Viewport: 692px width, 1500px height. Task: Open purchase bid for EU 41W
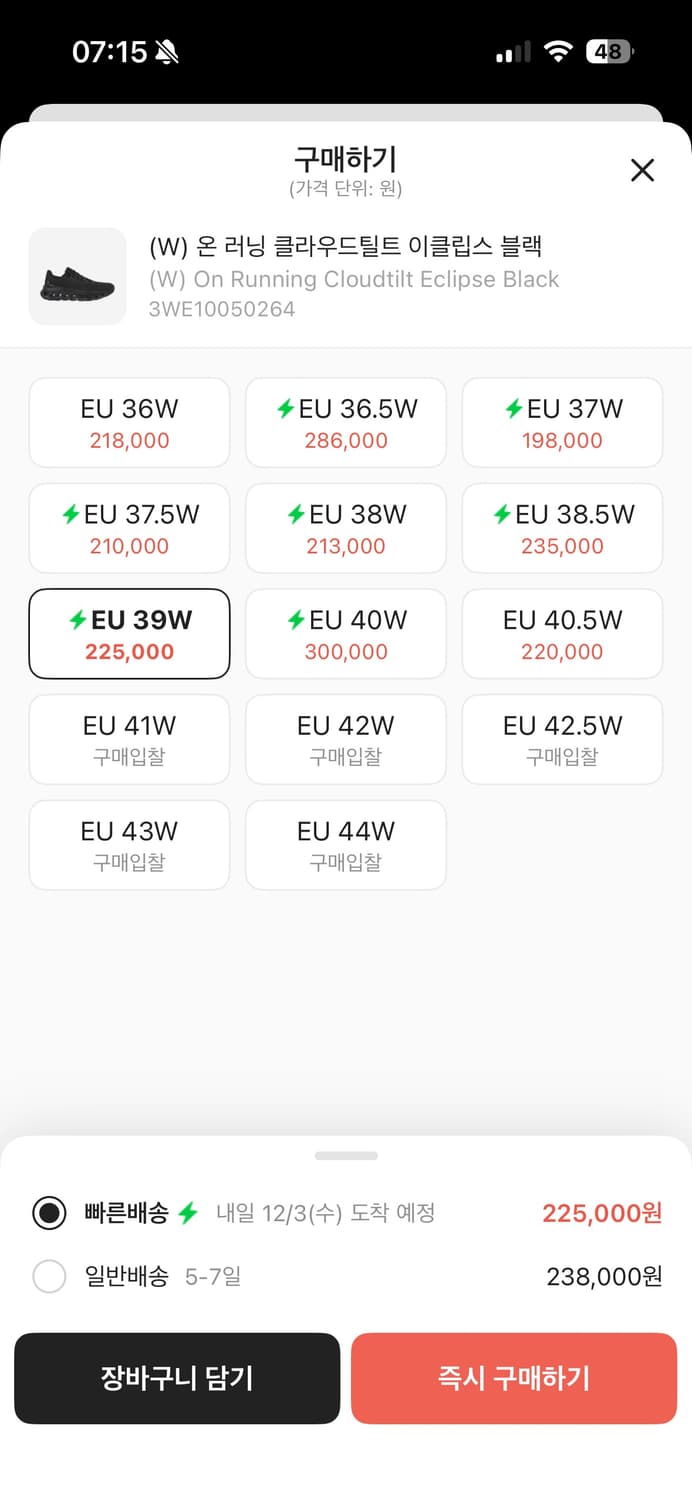[x=129, y=740]
